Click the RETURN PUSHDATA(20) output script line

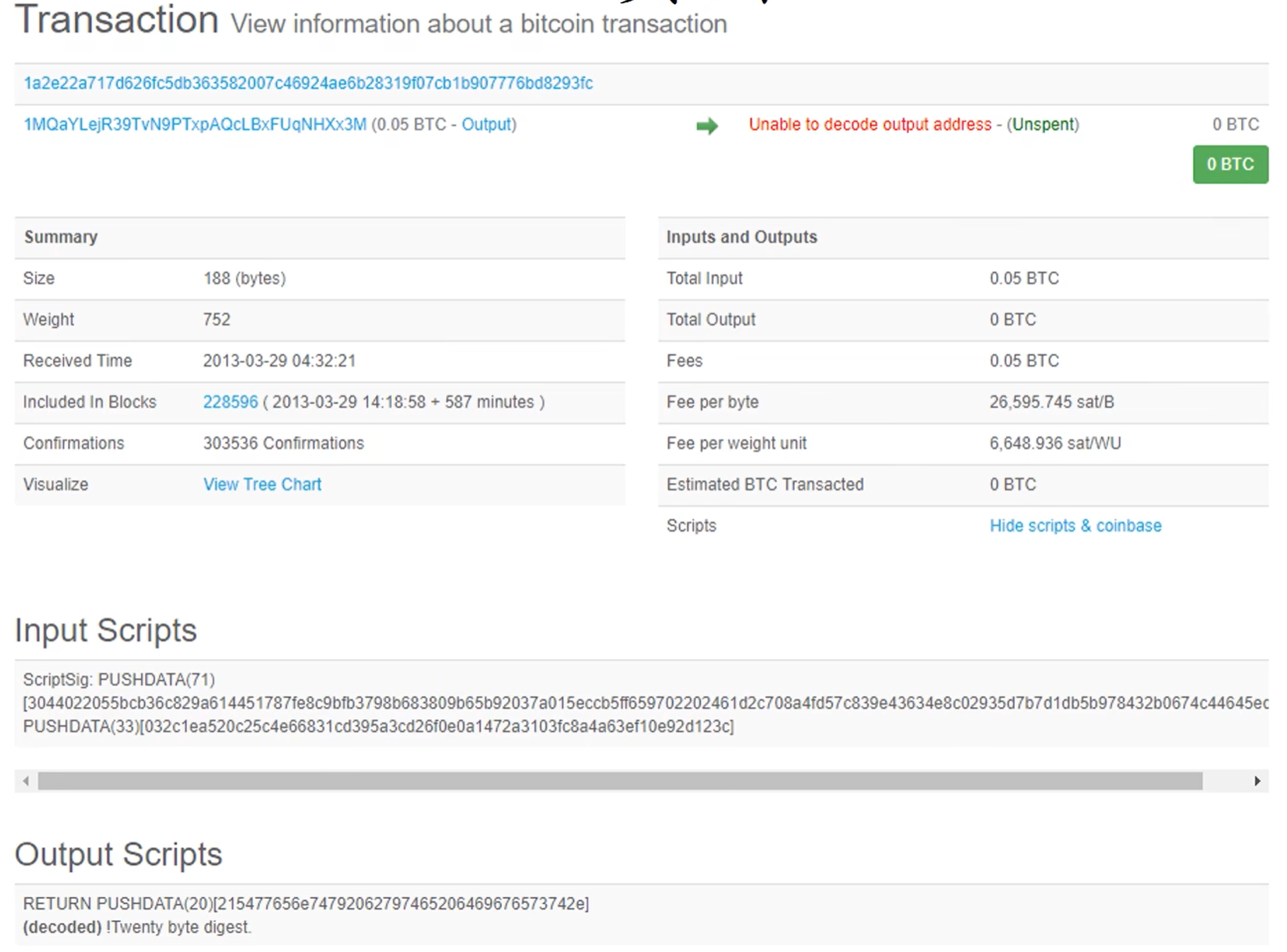pos(306,904)
